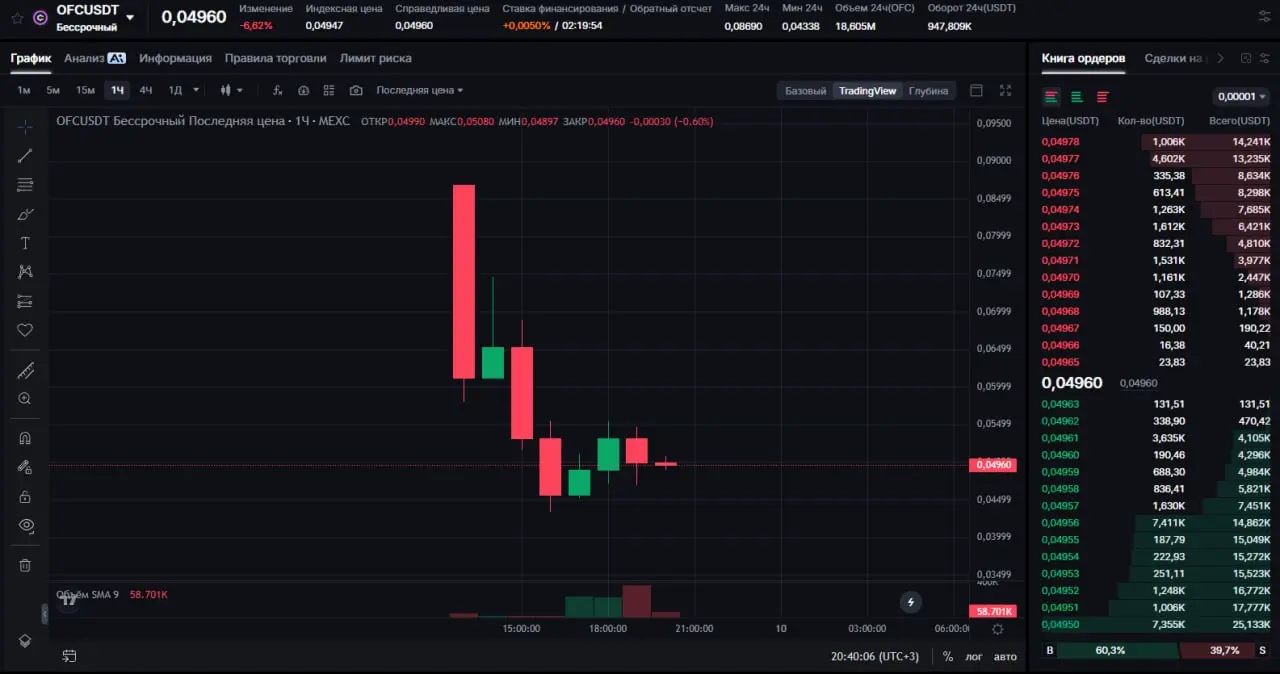Open the Анализ AI tab
The width and height of the screenshot is (1280, 674).
(95, 58)
